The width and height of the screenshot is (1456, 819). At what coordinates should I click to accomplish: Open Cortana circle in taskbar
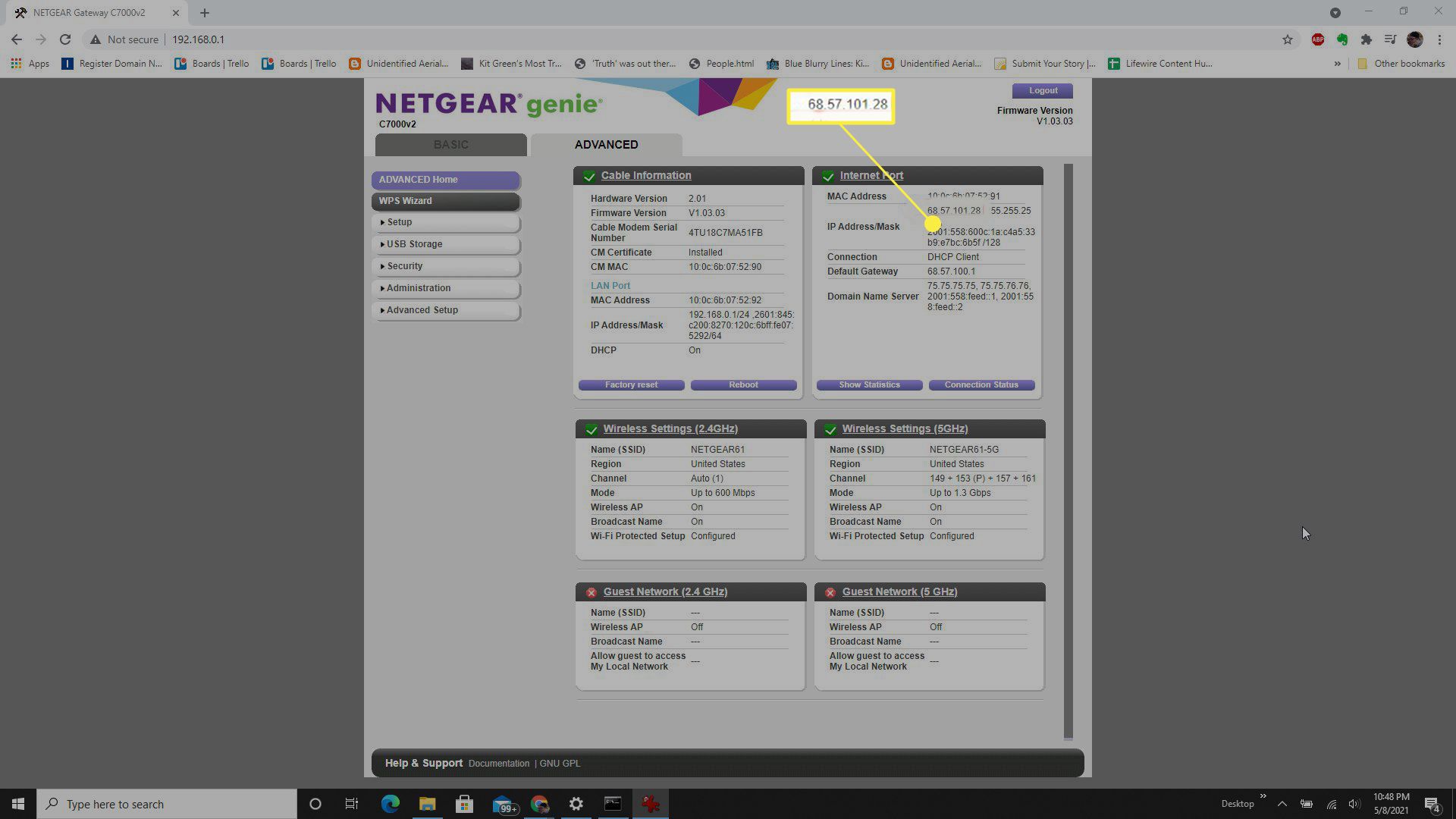[315, 804]
